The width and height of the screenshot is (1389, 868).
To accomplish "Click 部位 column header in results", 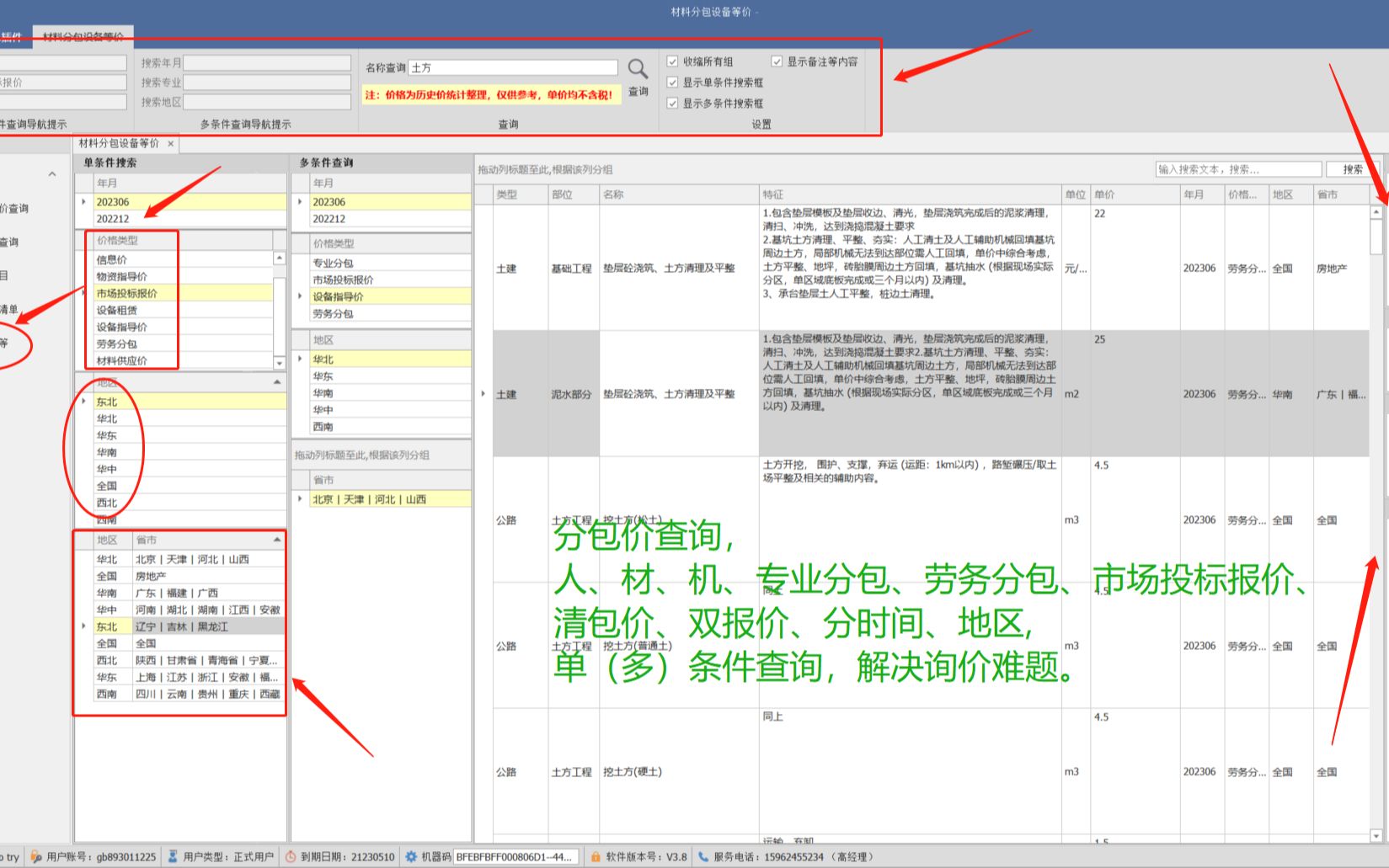I will [574, 194].
